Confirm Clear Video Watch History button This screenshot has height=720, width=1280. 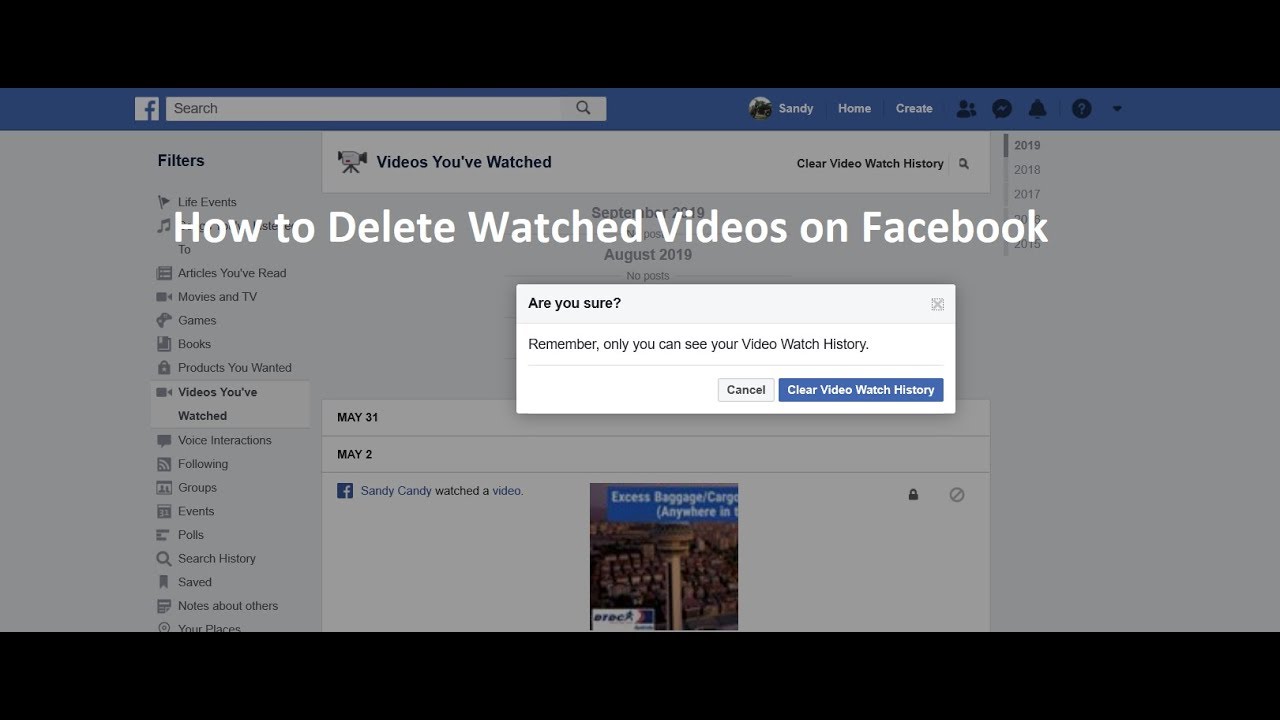pyautogui.click(x=861, y=390)
